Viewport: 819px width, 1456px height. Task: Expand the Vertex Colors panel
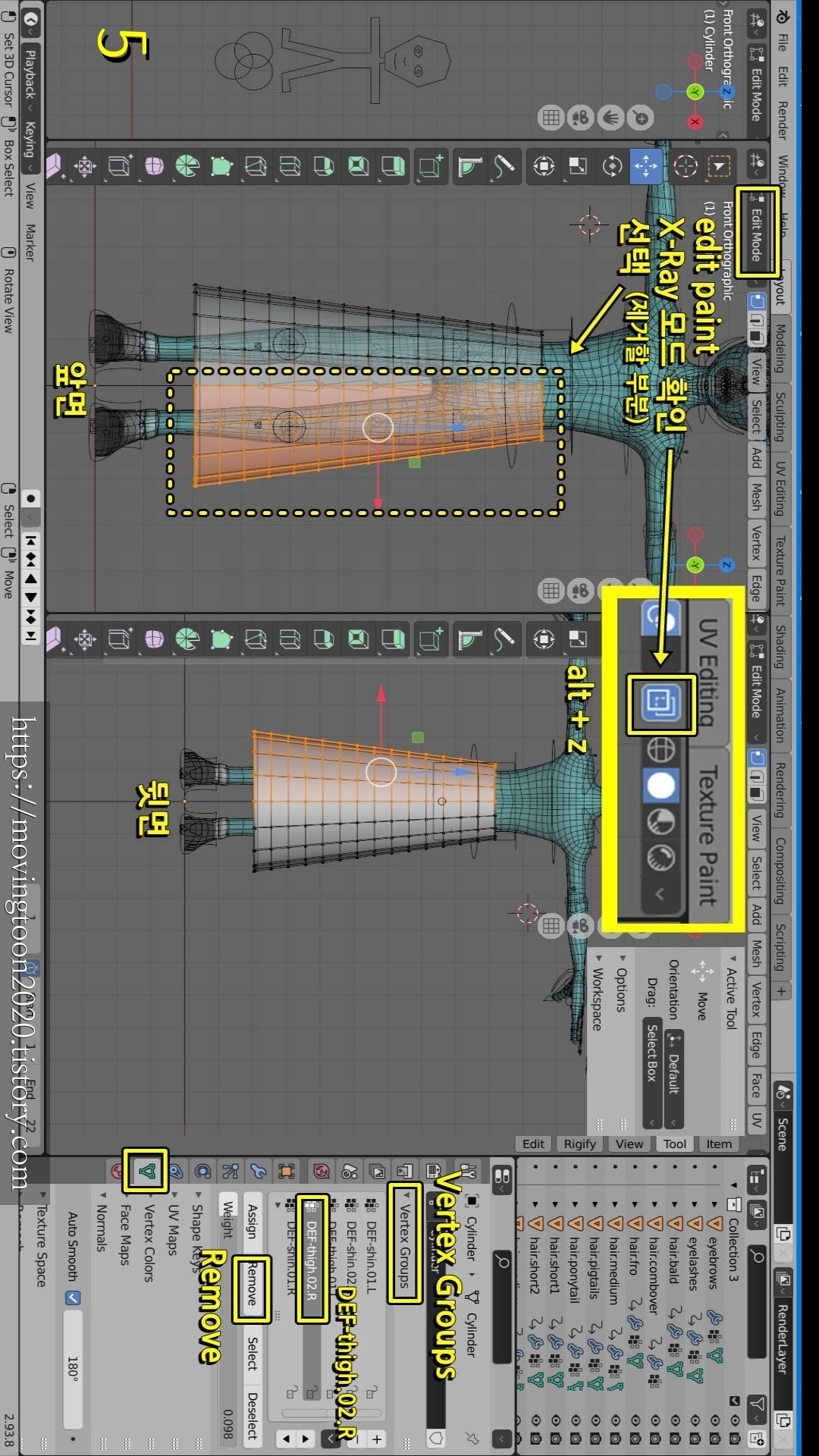coord(149,1237)
